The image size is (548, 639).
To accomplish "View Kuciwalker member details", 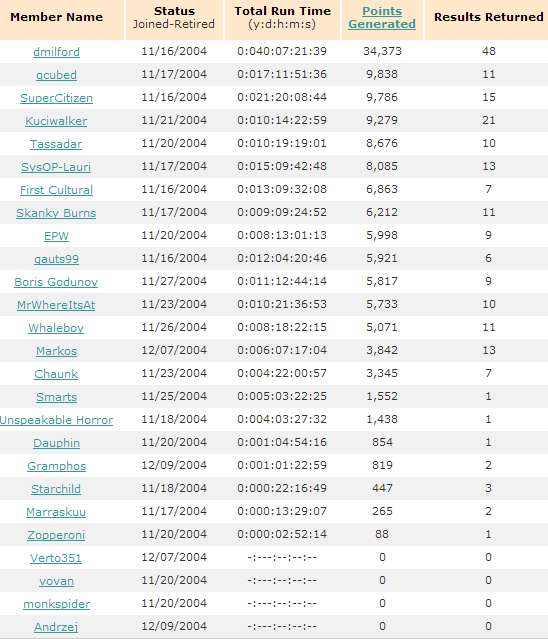I will (x=56, y=121).
